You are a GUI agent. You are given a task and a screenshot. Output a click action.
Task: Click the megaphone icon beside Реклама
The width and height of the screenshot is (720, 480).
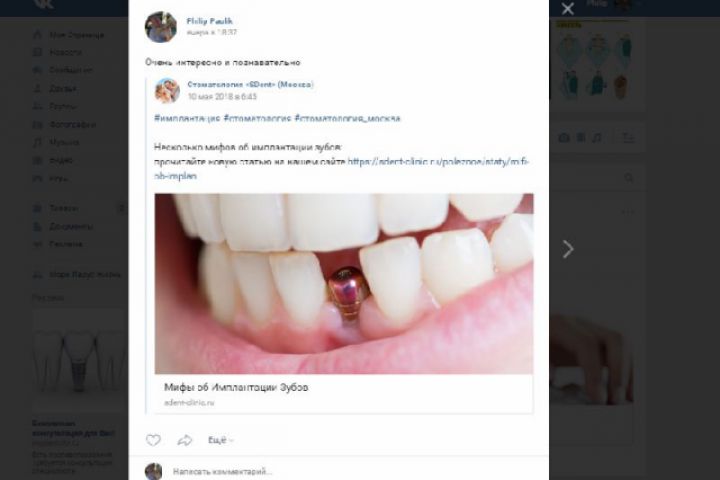pyautogui.click(x=38, y=244)
